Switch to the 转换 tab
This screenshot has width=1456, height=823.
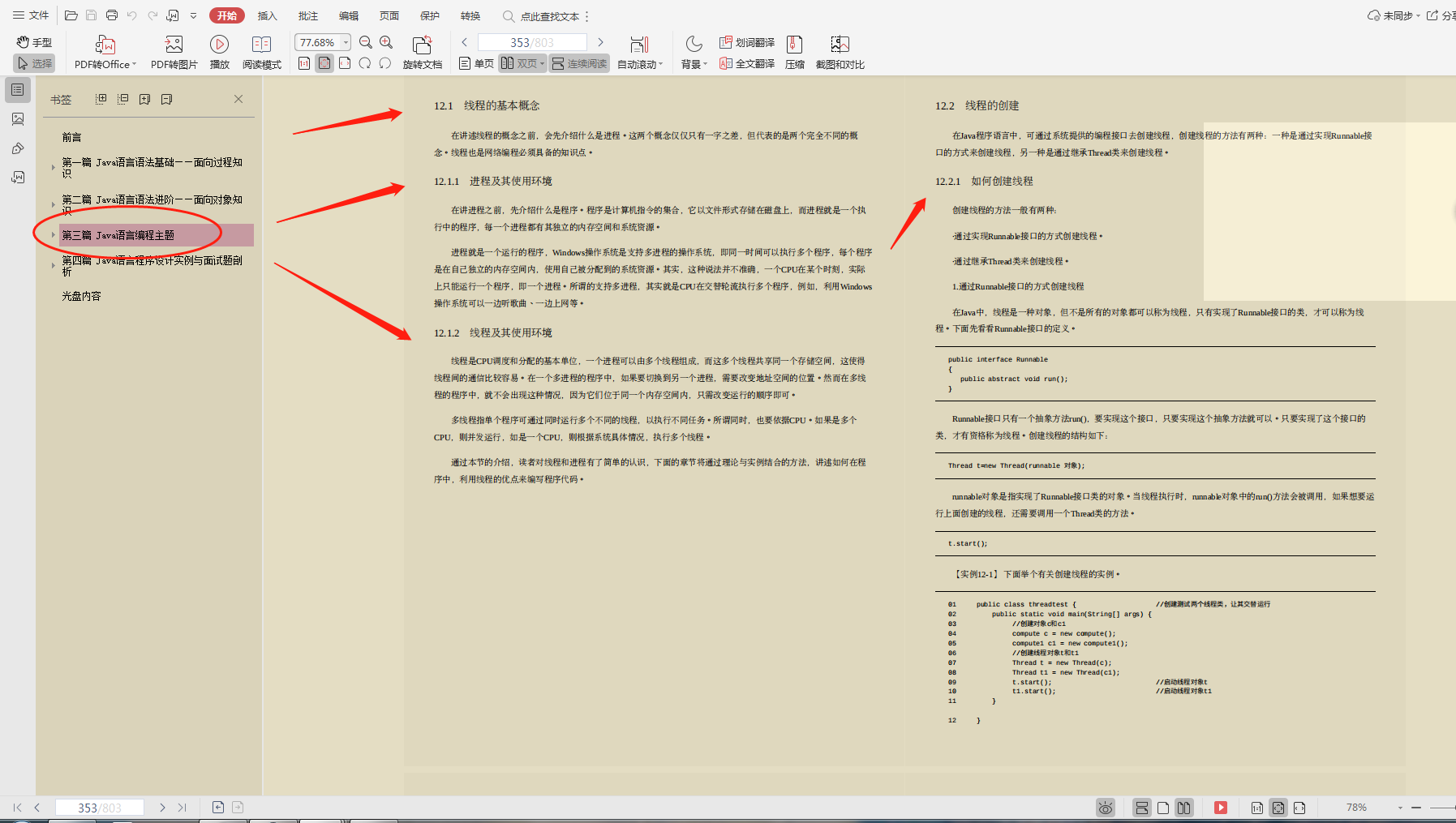point(470,15)
